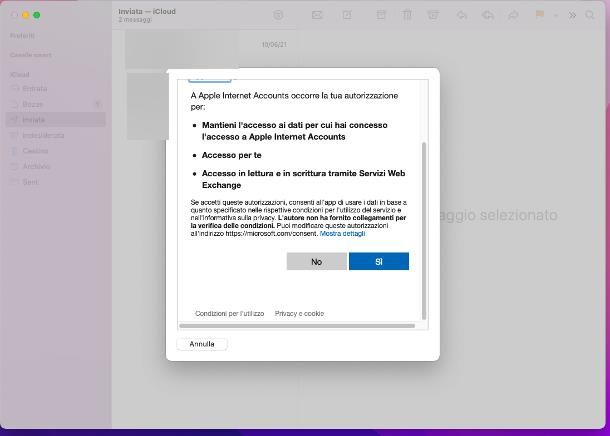Select the Archivio mailbox in sidebar
The width and height of the screenshot is (610, 436).
pos(56,166)
